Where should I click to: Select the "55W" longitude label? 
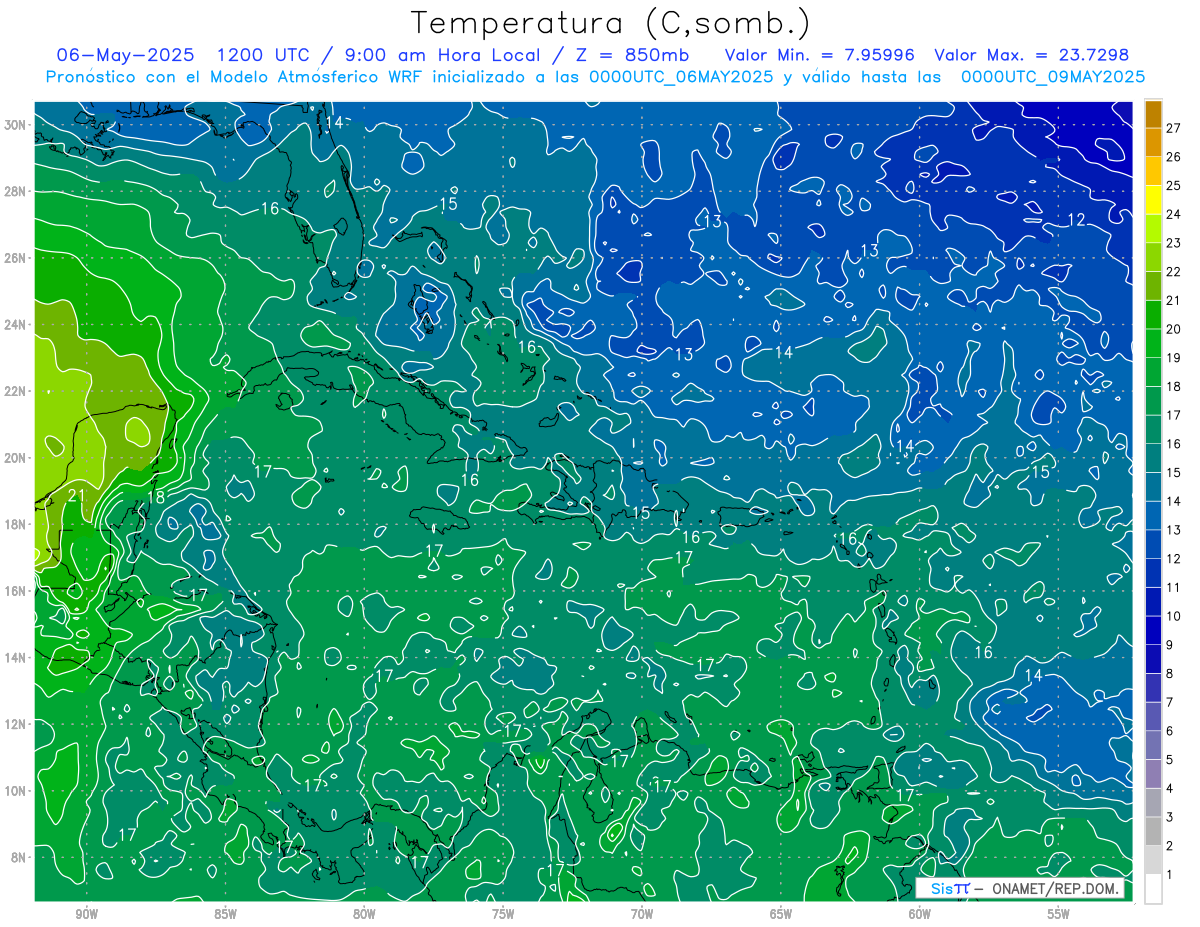(1059, 914)
